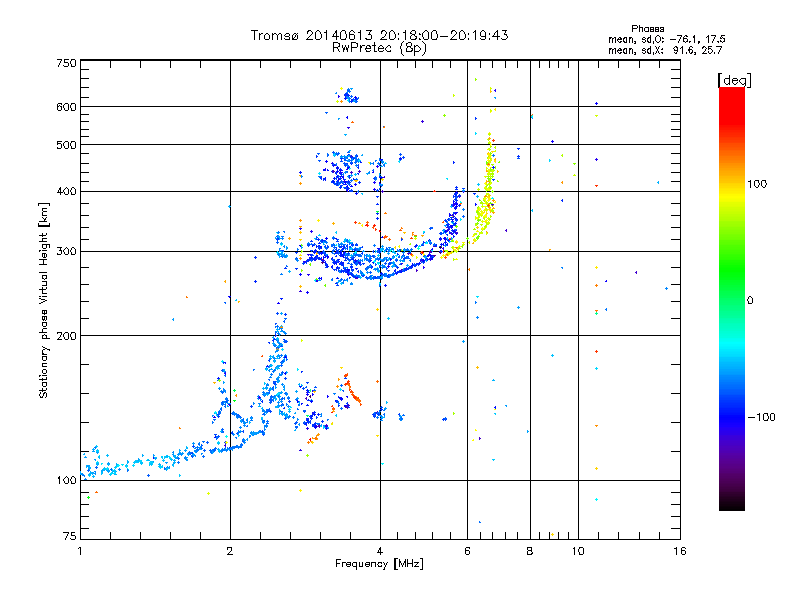Image resolution: width=800 pixels, height=600 pixels.
Task: Select the 'mean, sd,O: -76.1, 17.5' line
Action: [x=666, y=39]
